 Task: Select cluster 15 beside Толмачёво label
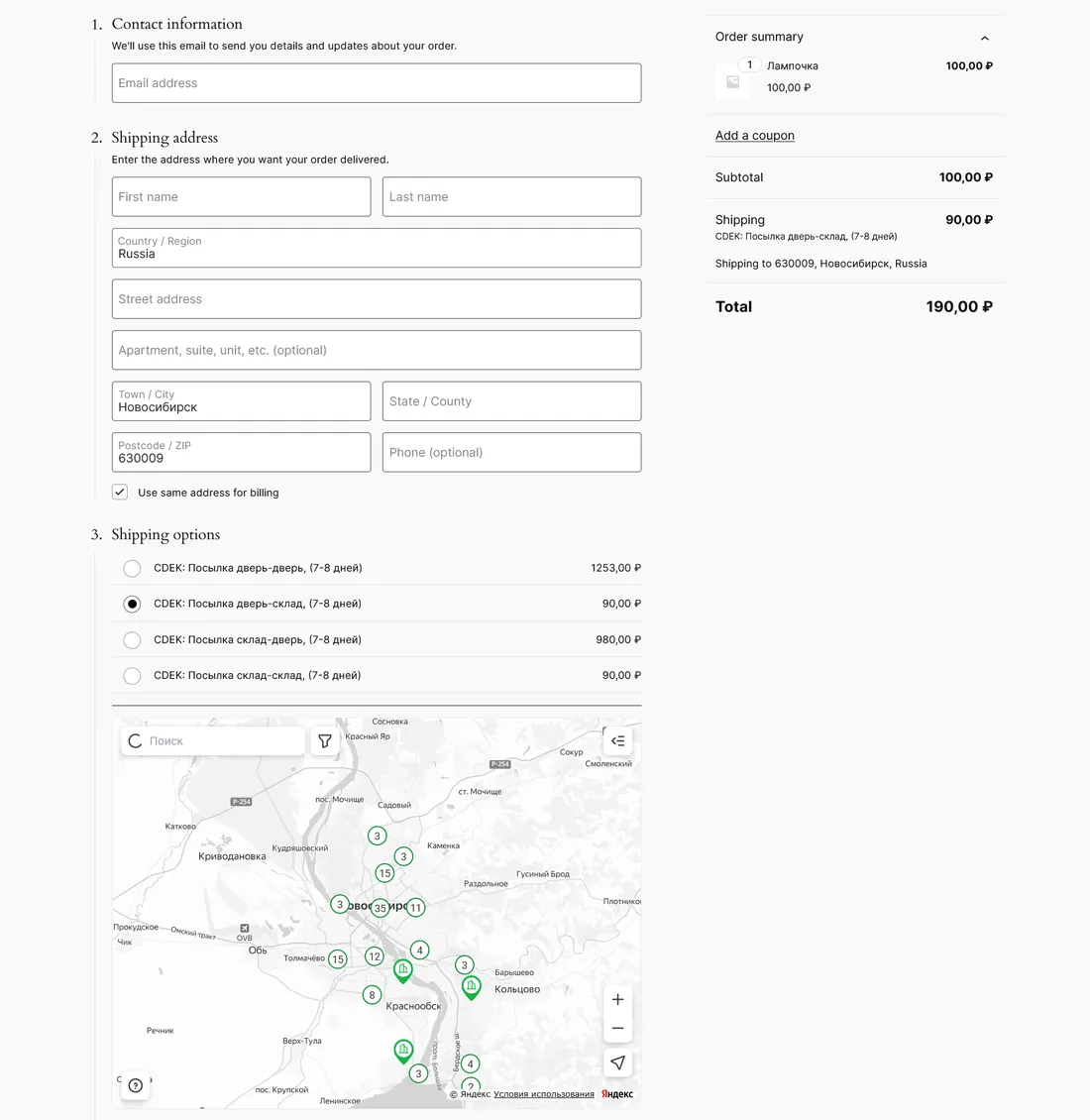point(338,959)
